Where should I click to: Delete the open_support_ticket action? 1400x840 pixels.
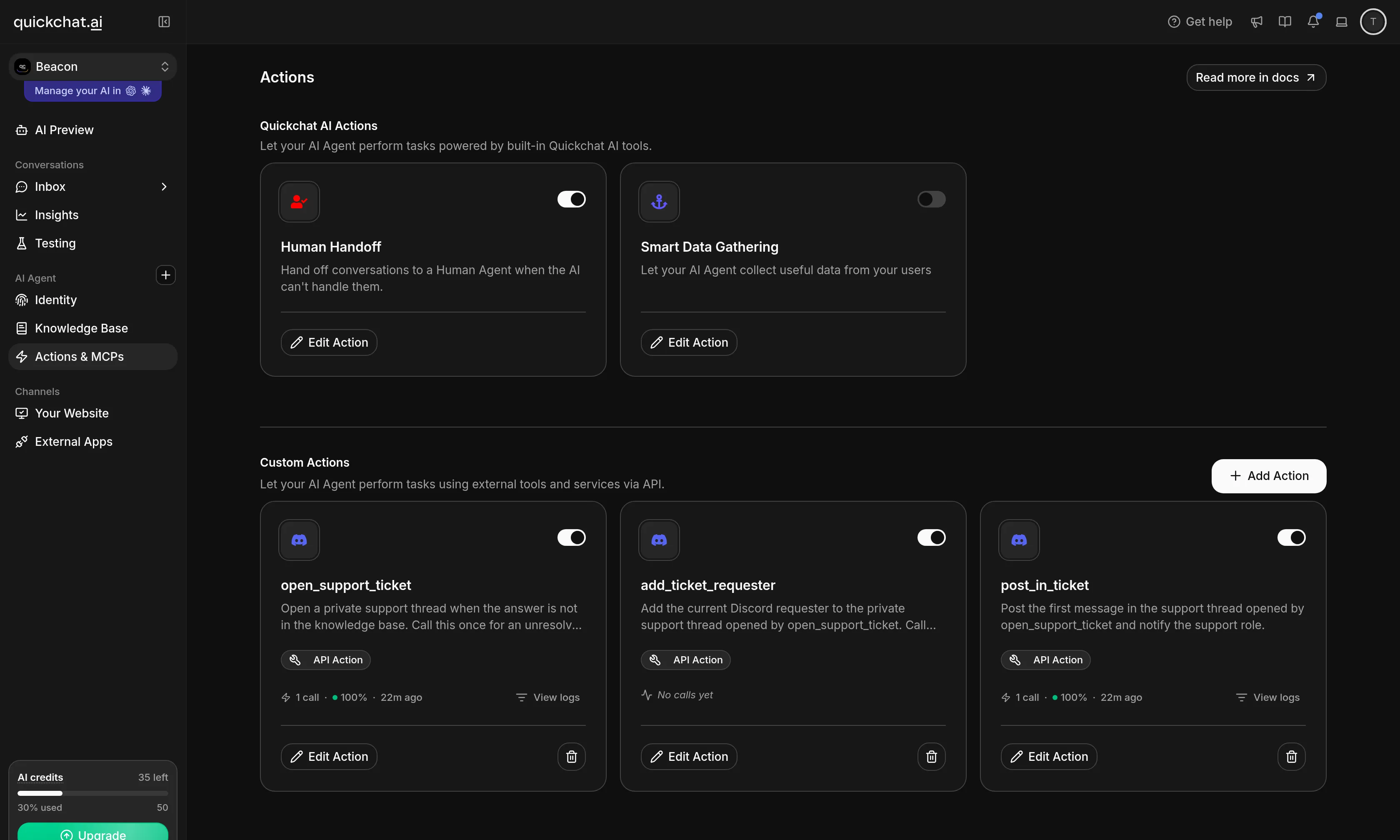pos(572,756)
